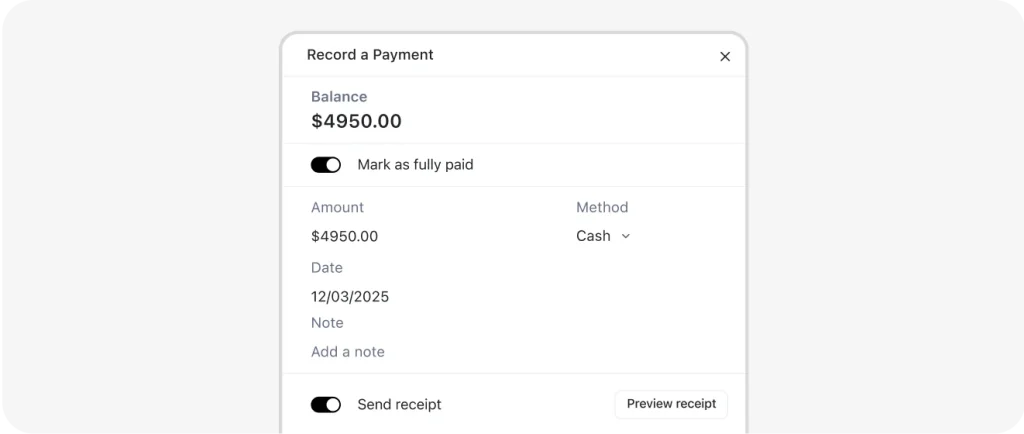Screen dimensions: 1024x434
Task: Click the Mark as fully paid label
Action: click(x=415, y=165)
